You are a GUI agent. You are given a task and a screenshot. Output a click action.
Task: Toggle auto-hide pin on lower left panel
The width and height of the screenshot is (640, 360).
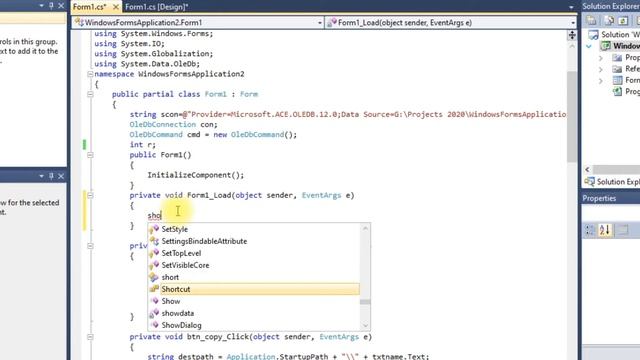click(x=51, y=176)
